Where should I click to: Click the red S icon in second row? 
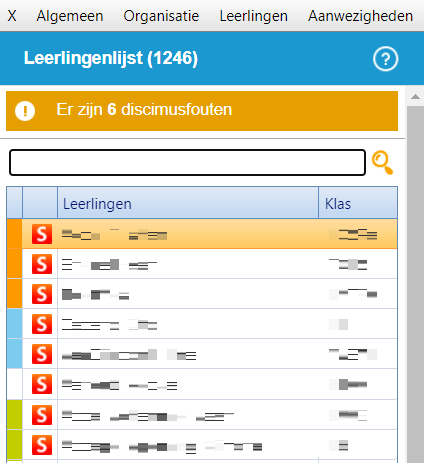[42, 264]
